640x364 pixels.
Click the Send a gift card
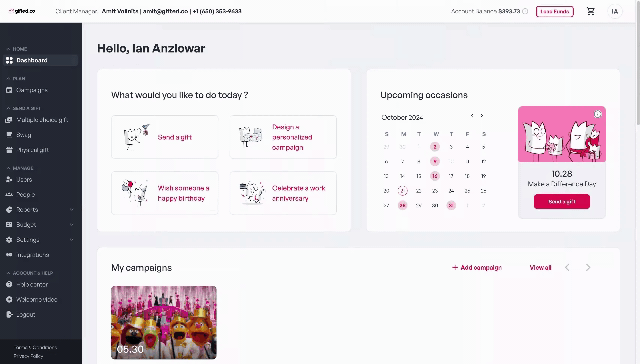[164, 137]
